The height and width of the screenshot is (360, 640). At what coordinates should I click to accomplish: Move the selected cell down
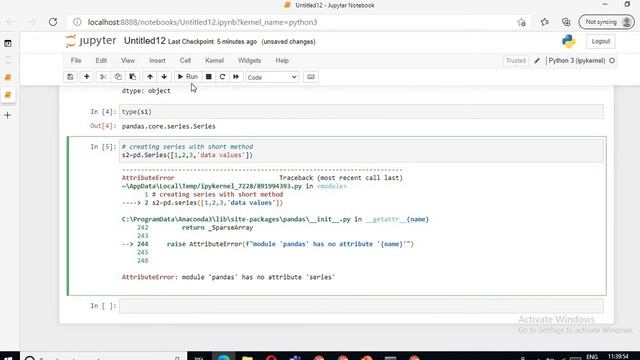[x=164, y=77]
